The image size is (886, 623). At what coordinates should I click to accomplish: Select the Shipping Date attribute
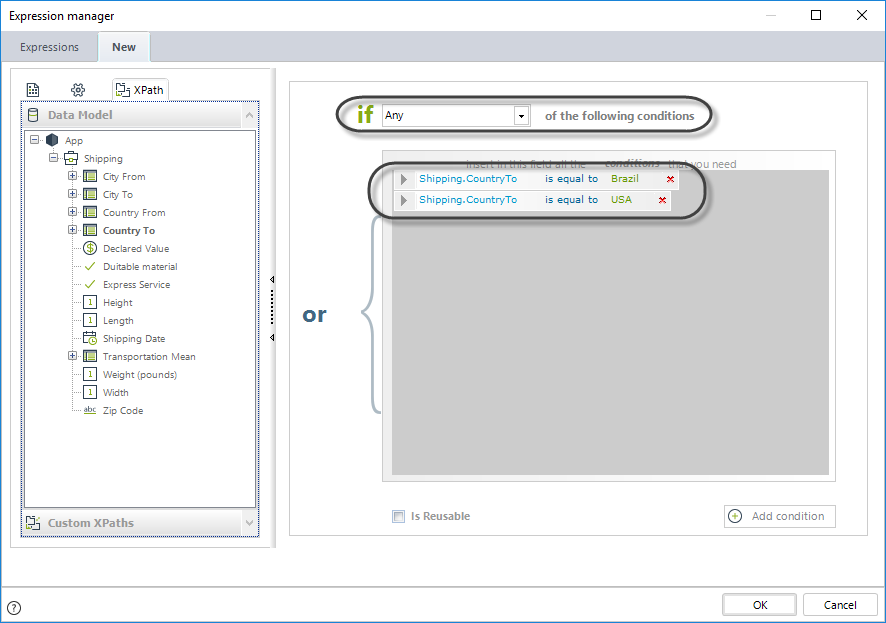click(134, 339)
